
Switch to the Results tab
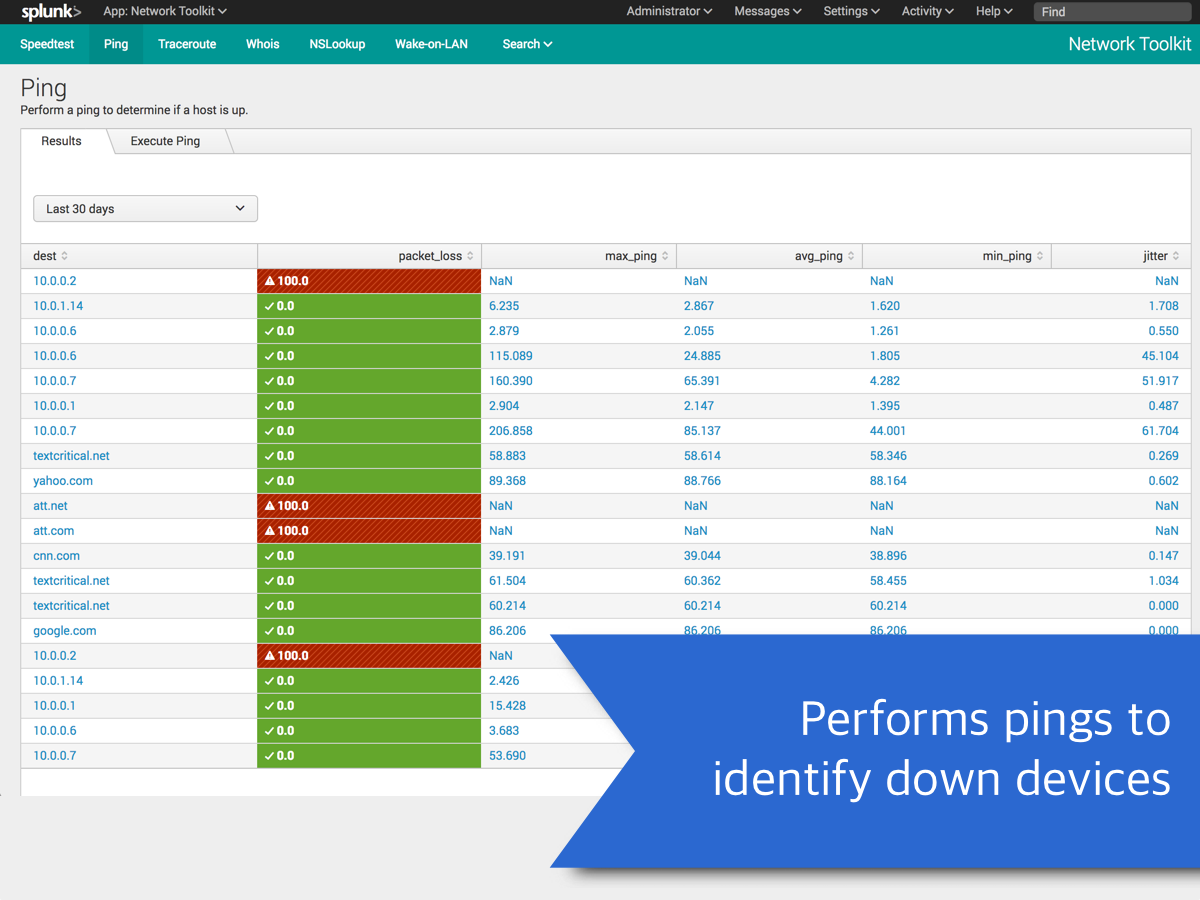point(61,141)
